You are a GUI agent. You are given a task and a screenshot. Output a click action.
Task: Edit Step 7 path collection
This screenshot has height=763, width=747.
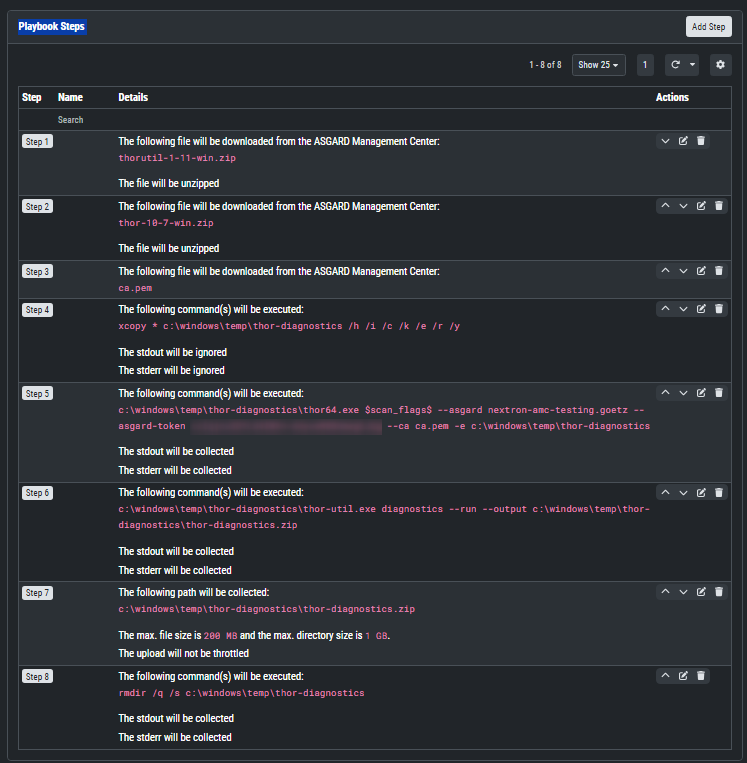tap(701, 592)
